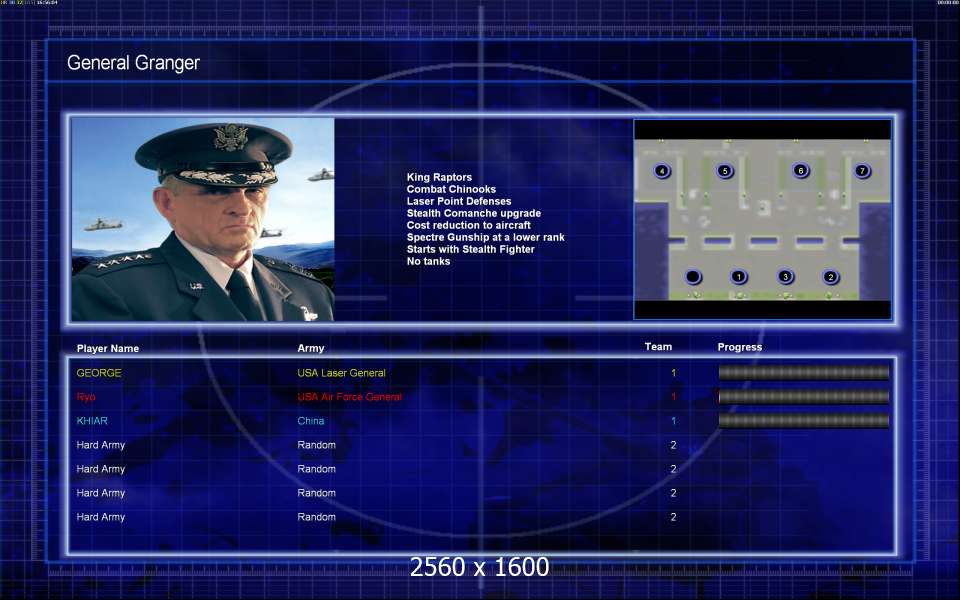Click General Granger's portrait image
This screenshot has height=600, width=960.
tap(203, 219)
